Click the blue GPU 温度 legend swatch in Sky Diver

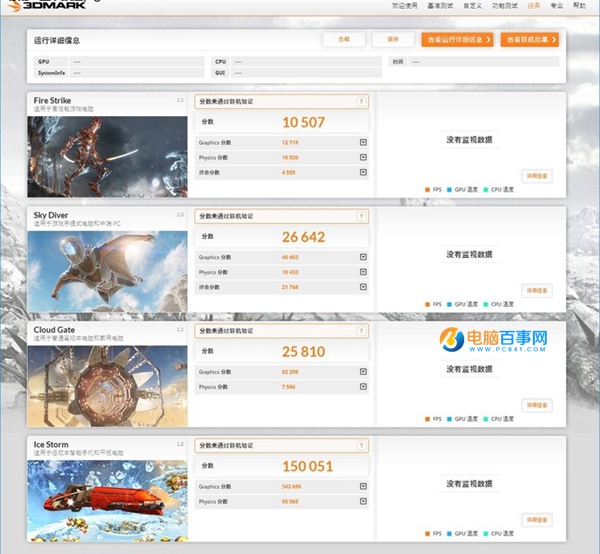(449, 305)
